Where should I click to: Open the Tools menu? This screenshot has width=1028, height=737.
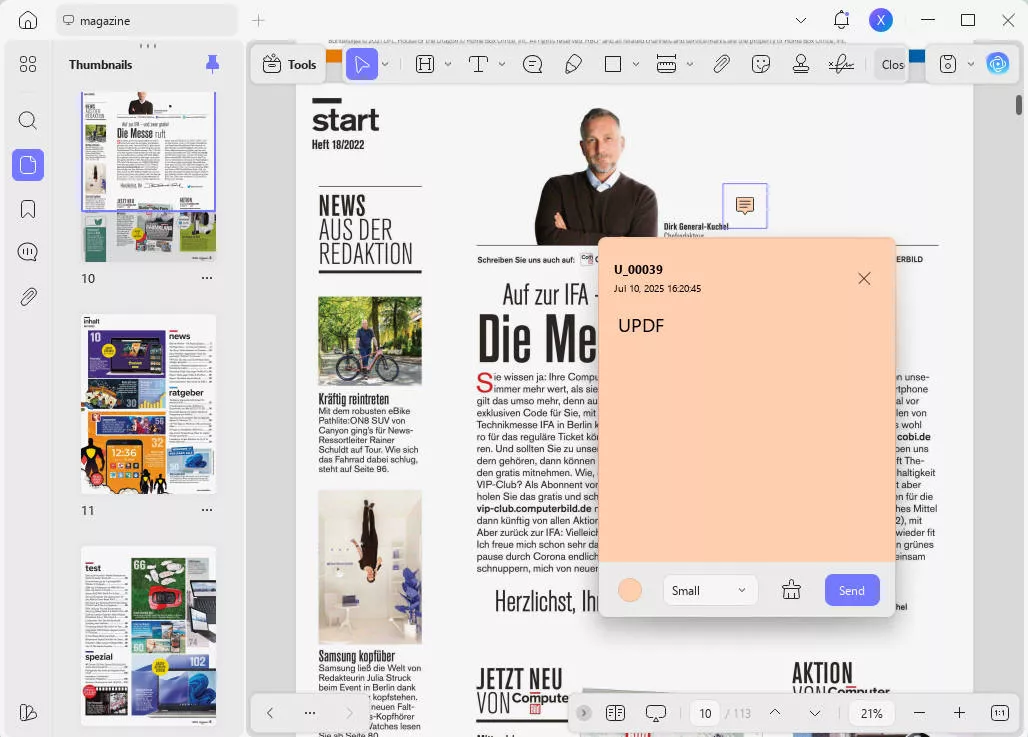[x=289, y=64]
